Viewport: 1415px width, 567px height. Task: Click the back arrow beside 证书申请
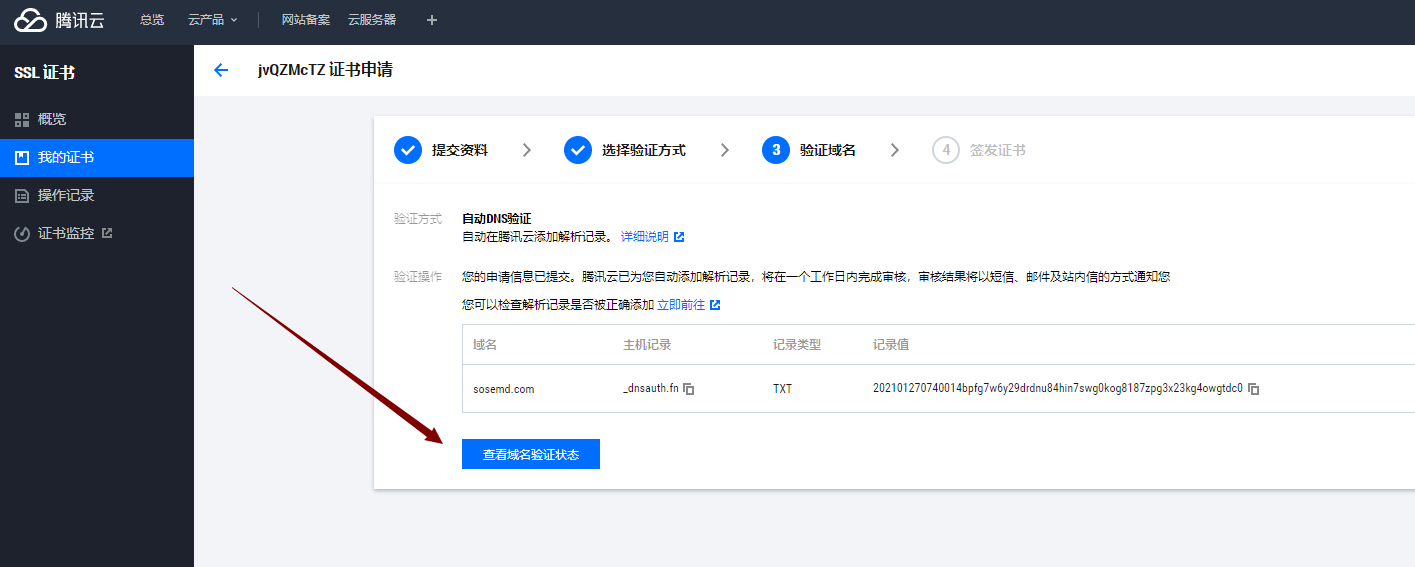[x=221, y=70]
